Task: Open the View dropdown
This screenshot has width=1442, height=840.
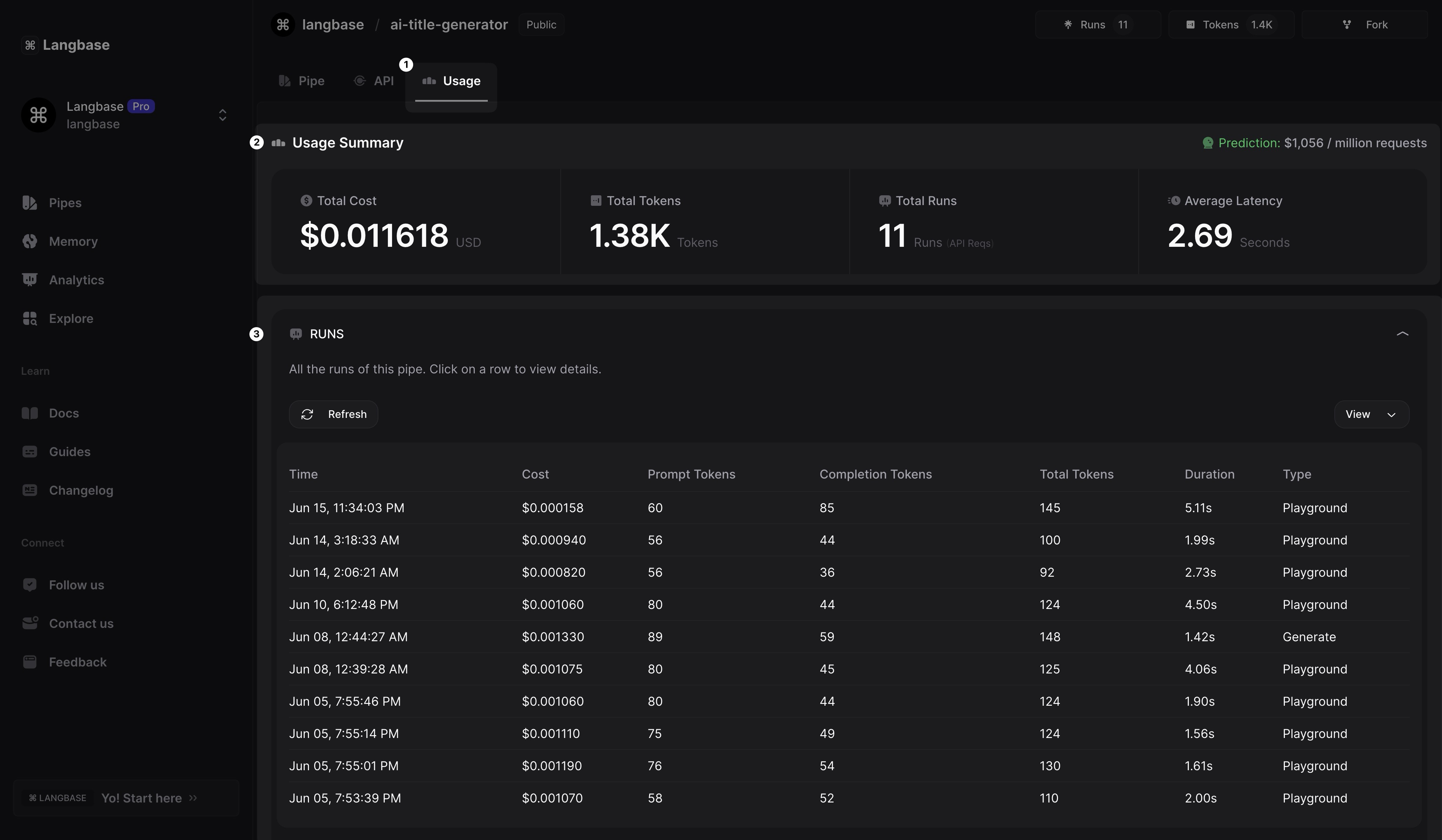Action: 1371,414
